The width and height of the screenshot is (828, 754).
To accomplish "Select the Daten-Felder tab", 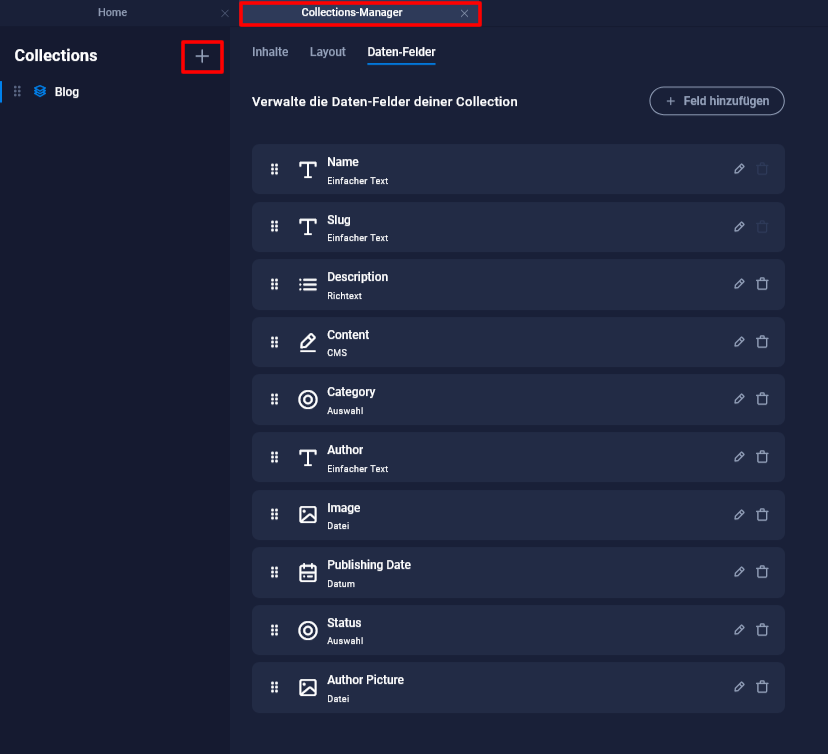I will (x=401, y=52).
